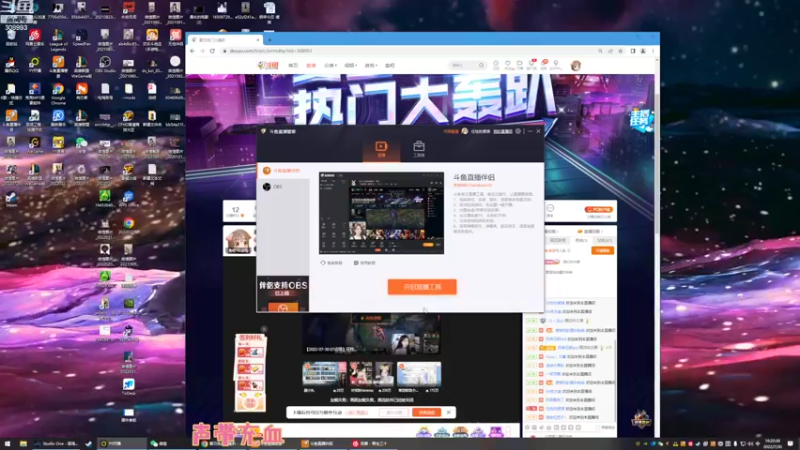Open 直播 in Douyu navigation
Screen dimensions: 800x450
pos(311,65)
